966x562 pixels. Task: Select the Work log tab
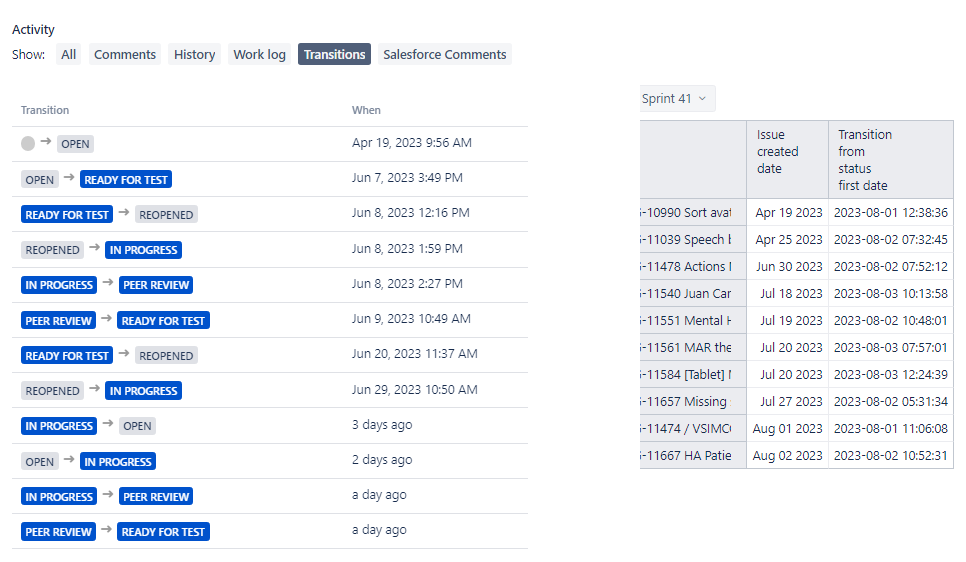click(259, 55)
